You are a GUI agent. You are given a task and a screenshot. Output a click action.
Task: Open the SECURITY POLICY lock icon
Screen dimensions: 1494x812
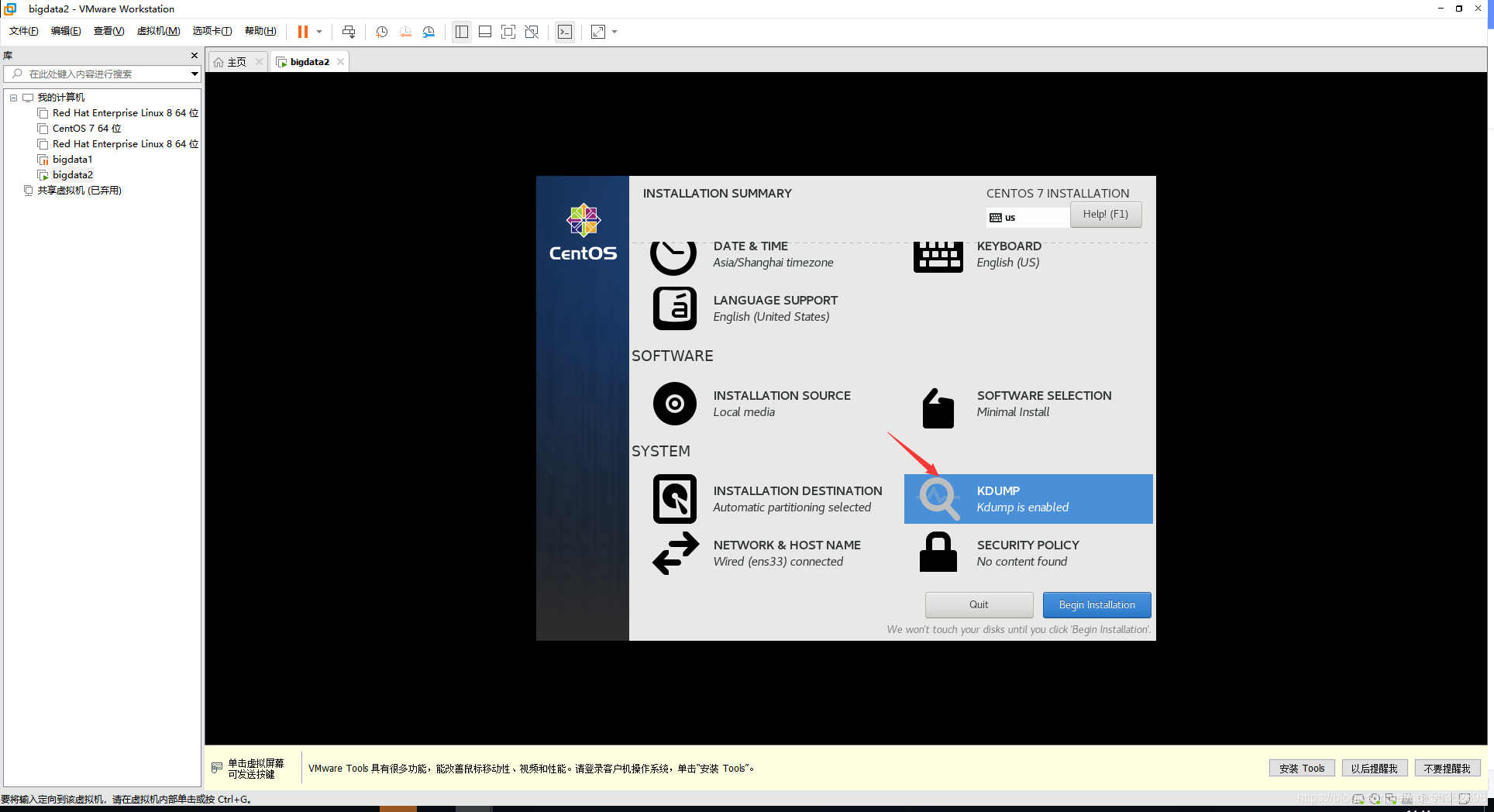click(x=938, y=552)
